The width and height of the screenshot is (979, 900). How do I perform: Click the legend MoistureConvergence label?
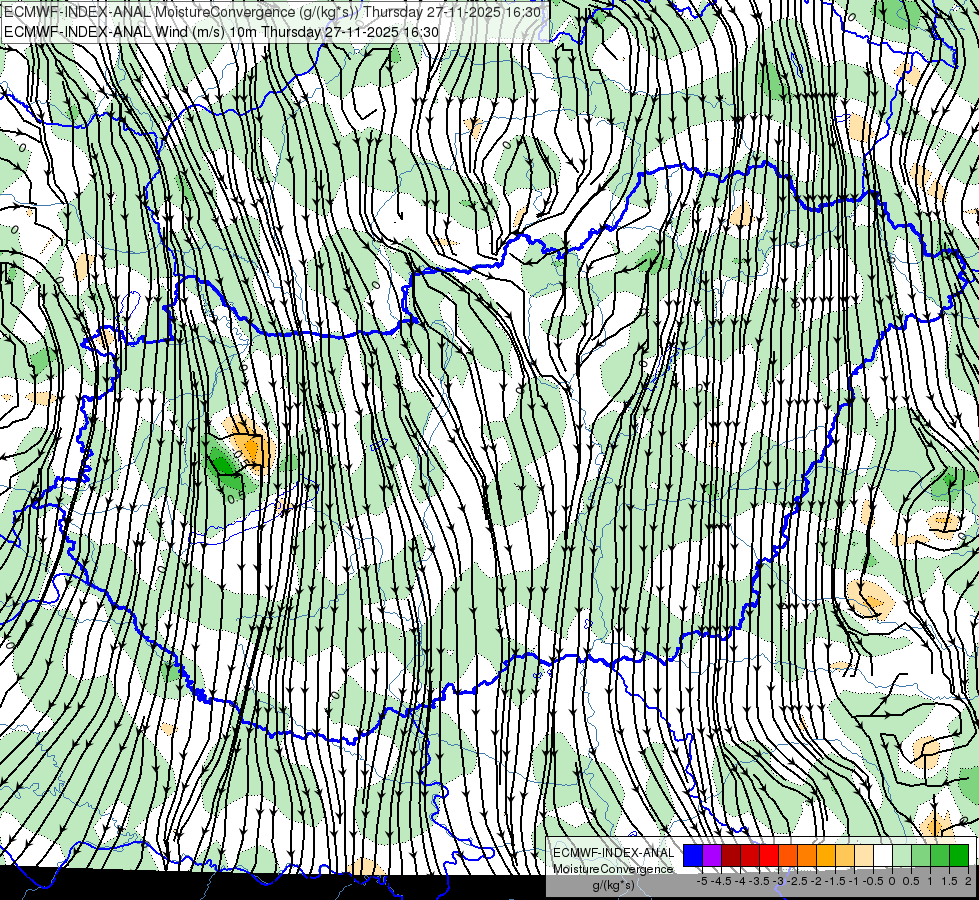(x=613, y=869)
